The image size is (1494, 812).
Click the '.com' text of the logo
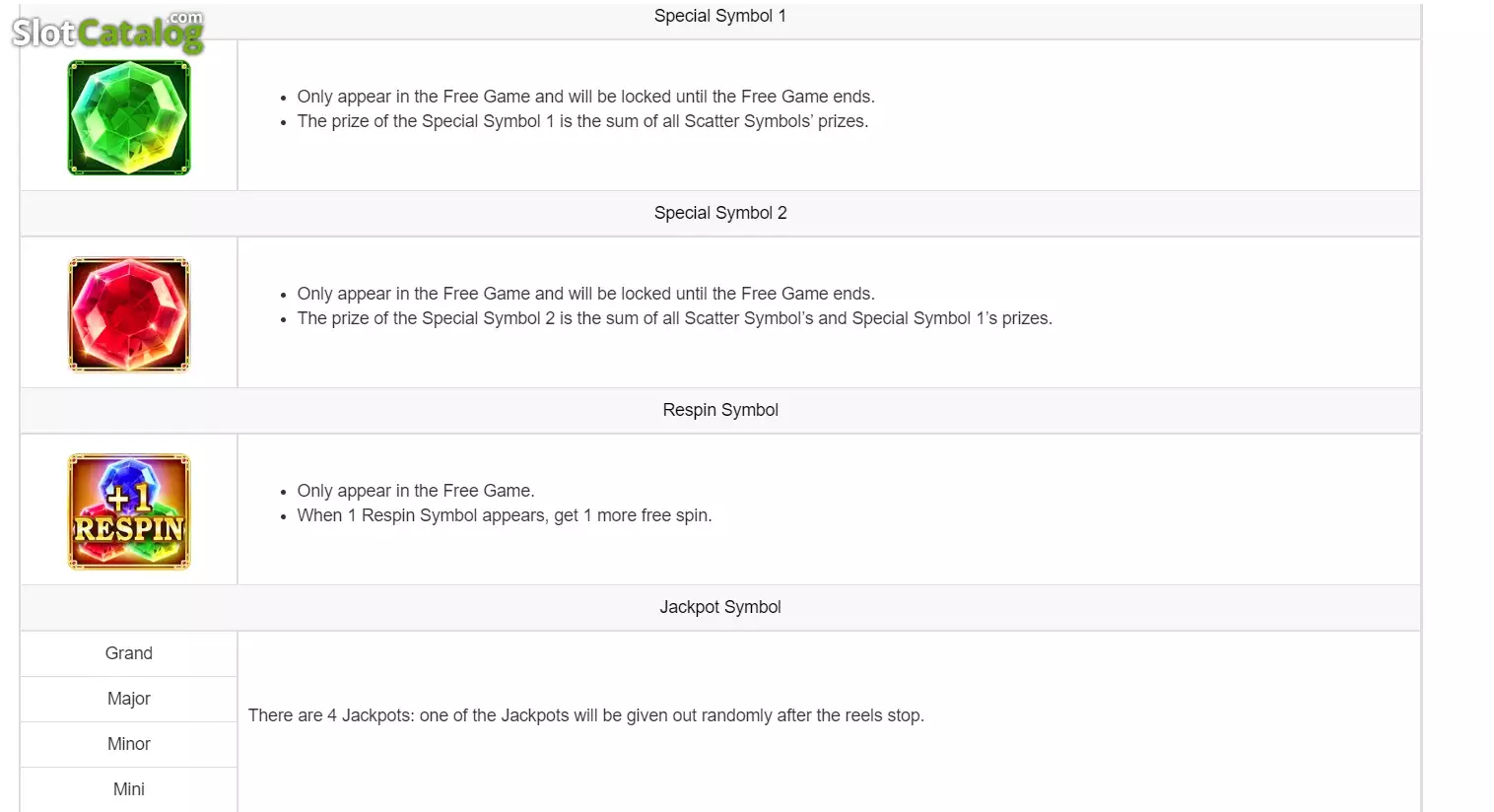click(x=185, y=18)
